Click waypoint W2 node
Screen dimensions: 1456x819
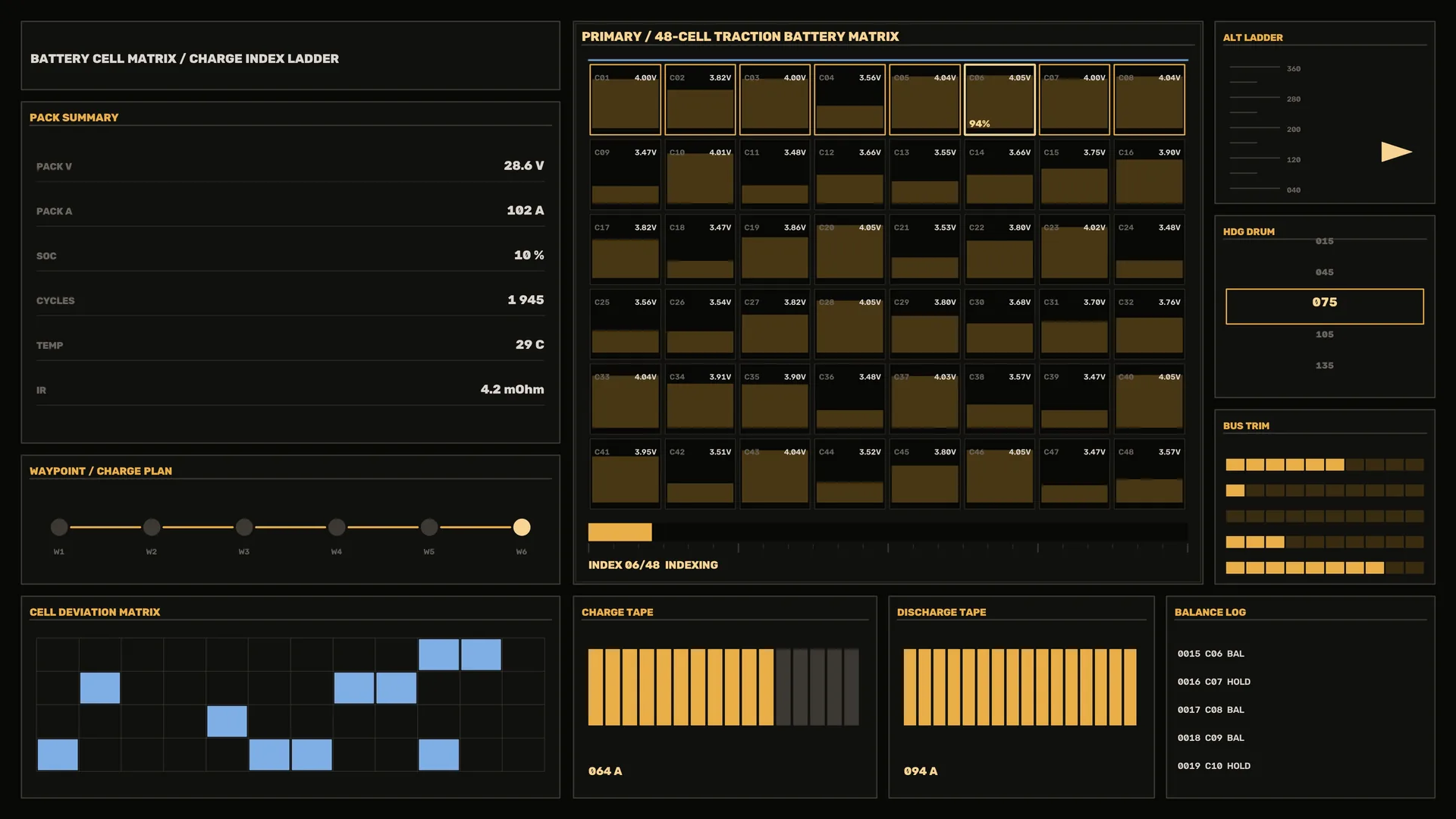coord(152,527)
